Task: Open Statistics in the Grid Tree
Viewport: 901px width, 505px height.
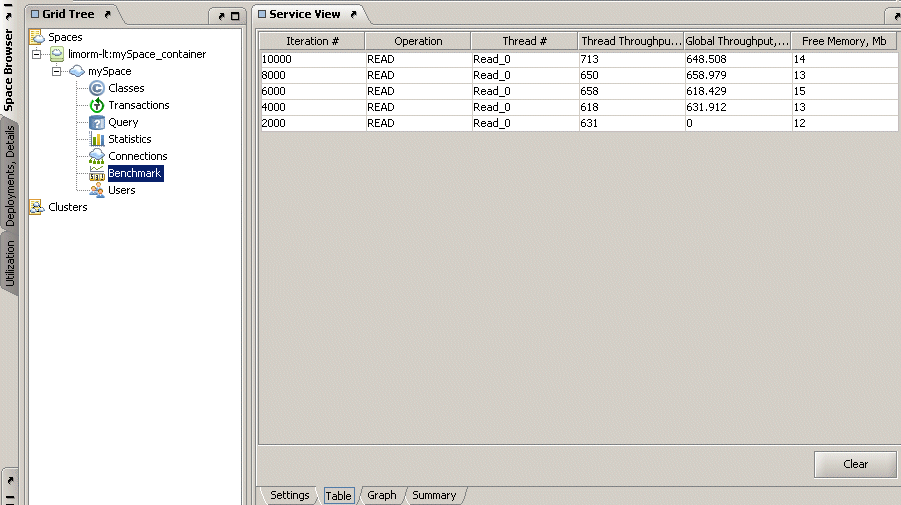Action: [x=129, y=139]
